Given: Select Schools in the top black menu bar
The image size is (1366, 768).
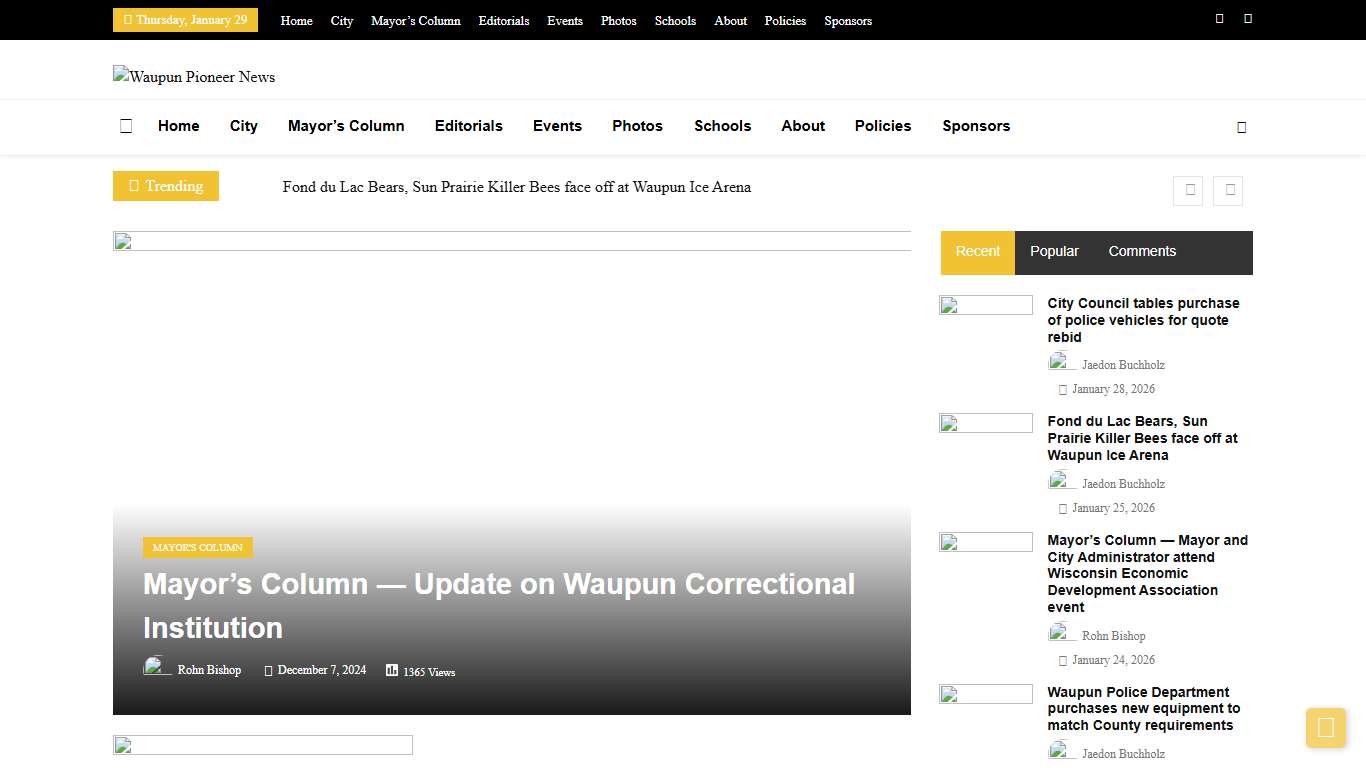Looking at the screenshot, I should (x=675, y=20).
